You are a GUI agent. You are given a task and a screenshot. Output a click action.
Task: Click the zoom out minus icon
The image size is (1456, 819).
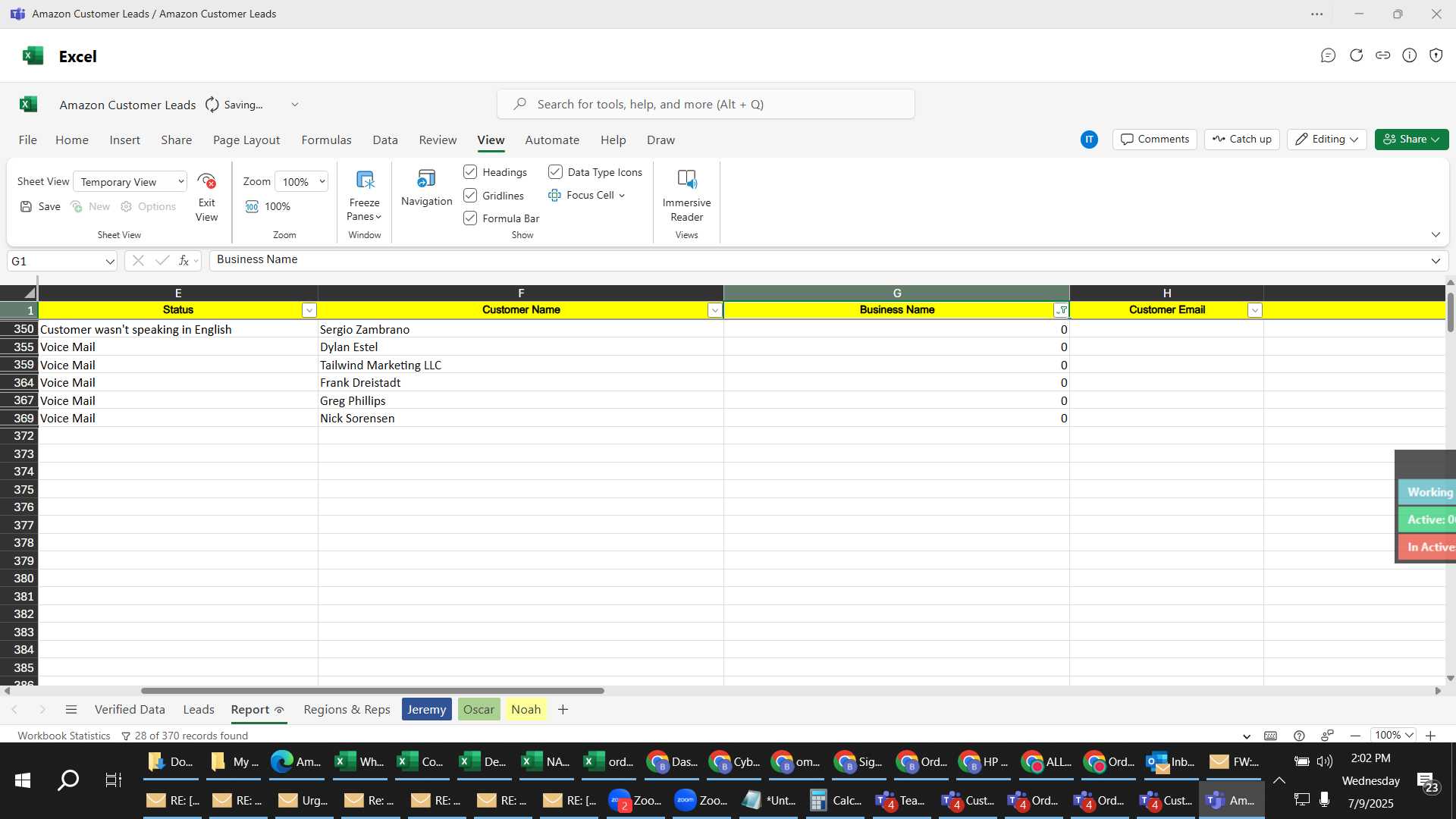[x=1355, y=736]
